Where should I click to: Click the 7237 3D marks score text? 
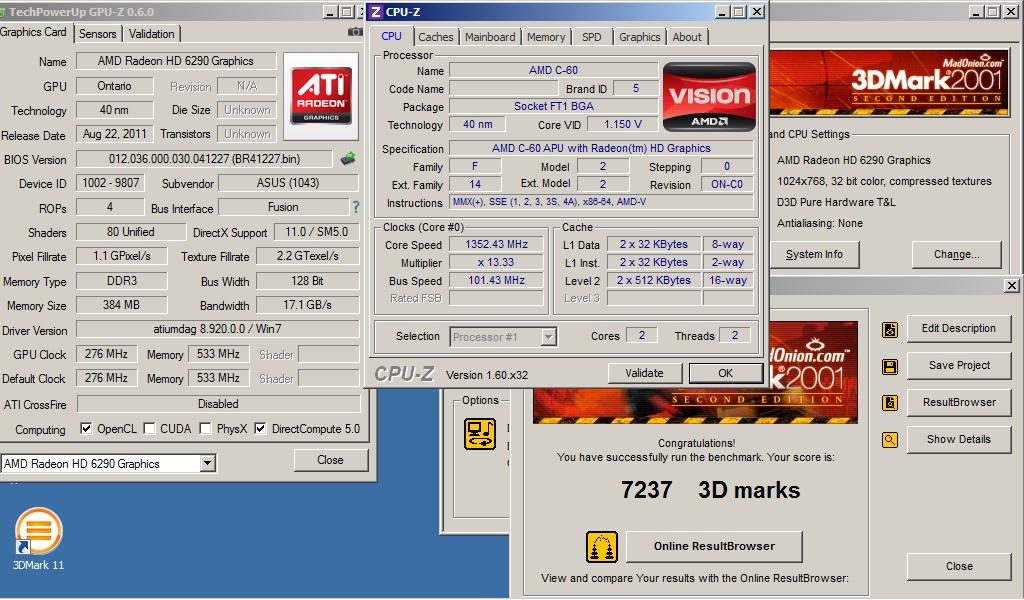pyautogui.click(x=711, y=490)
